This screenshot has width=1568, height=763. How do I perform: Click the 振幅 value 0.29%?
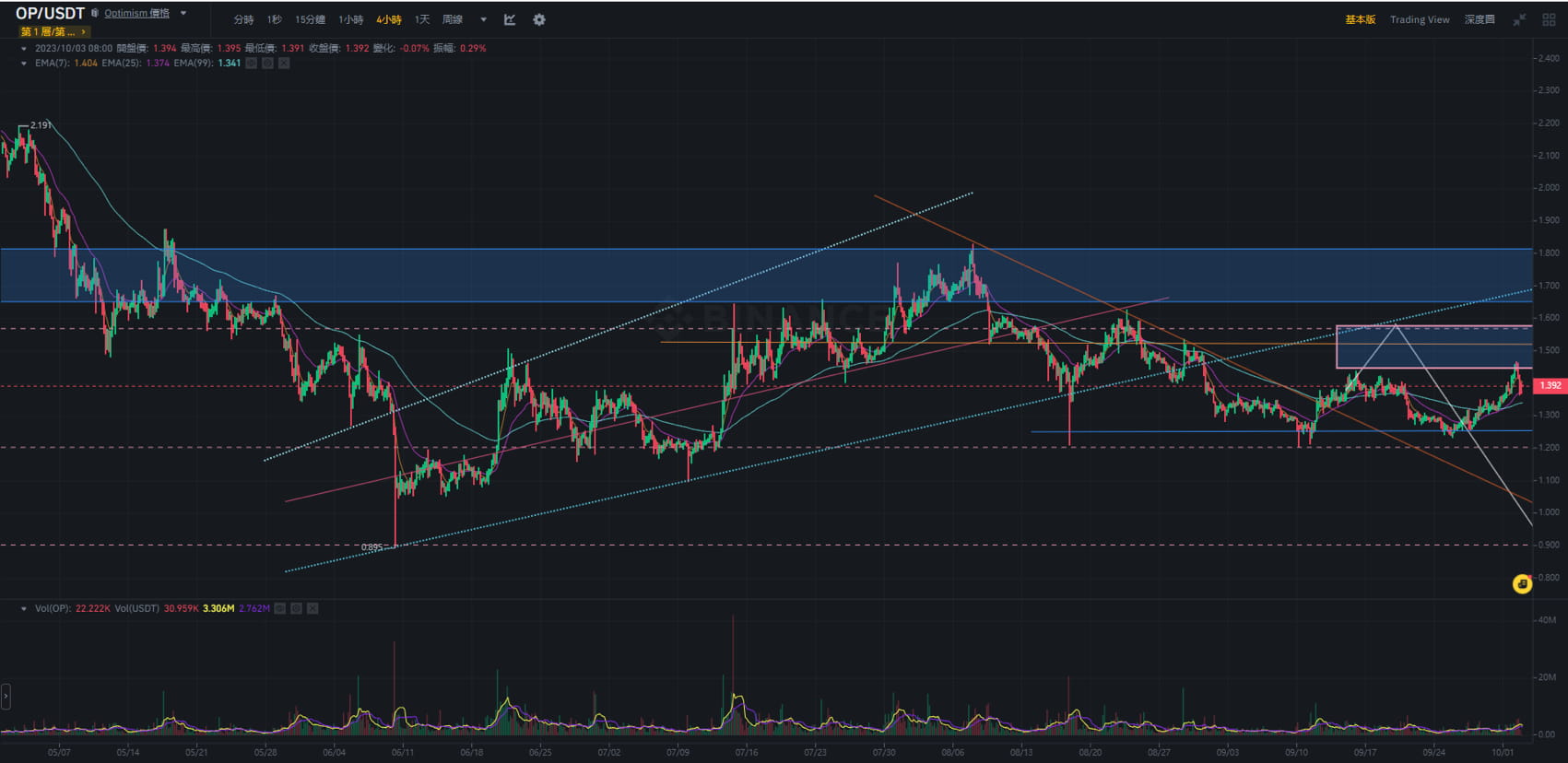pos(473,48)
